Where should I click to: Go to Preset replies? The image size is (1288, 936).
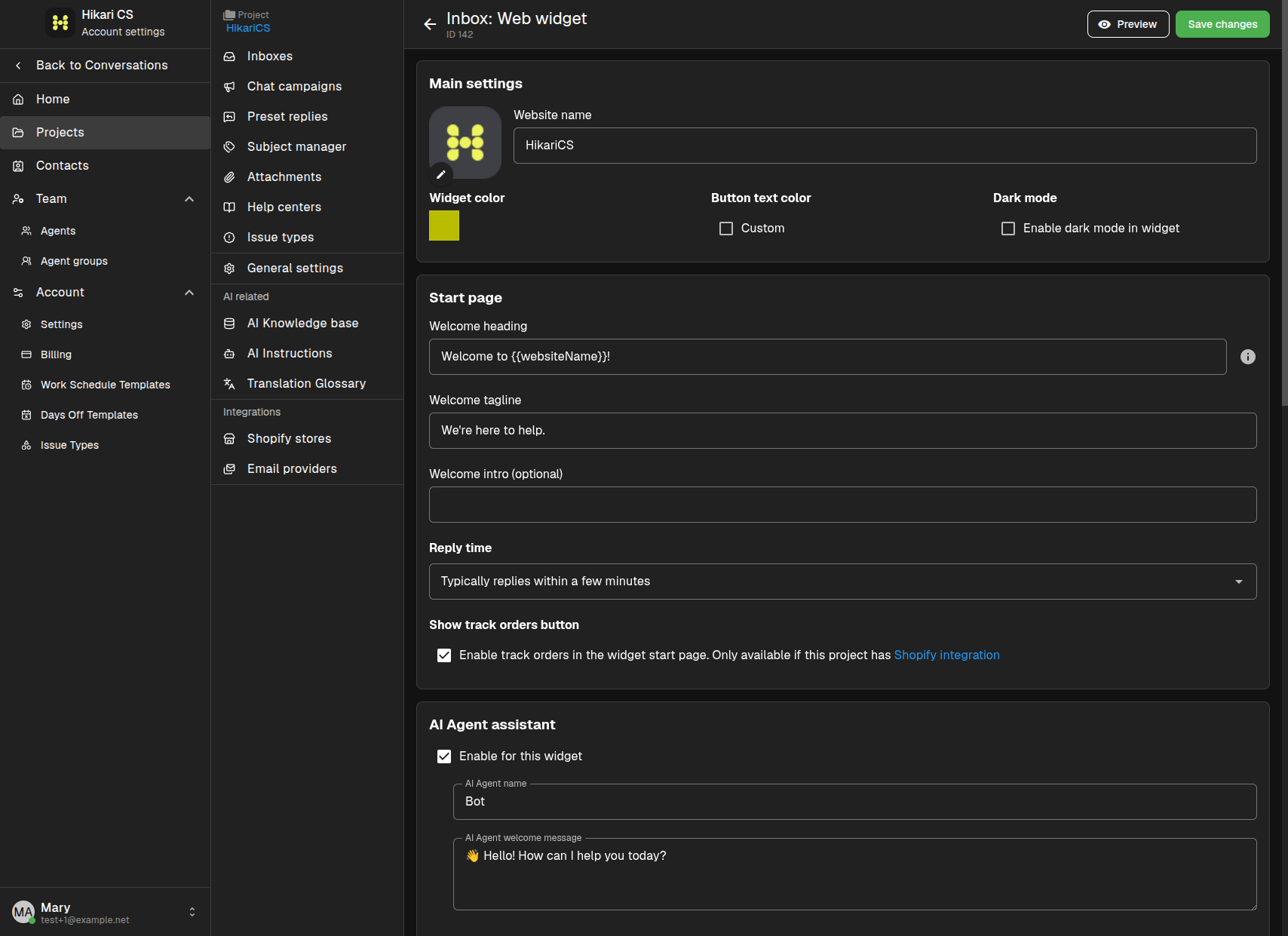point(308,117)
